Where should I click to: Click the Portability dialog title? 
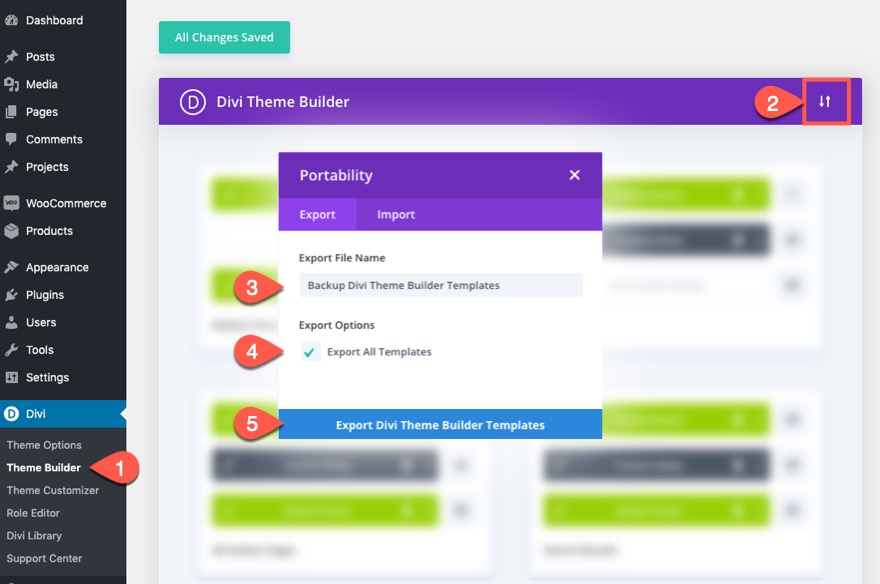click(336, 175)
